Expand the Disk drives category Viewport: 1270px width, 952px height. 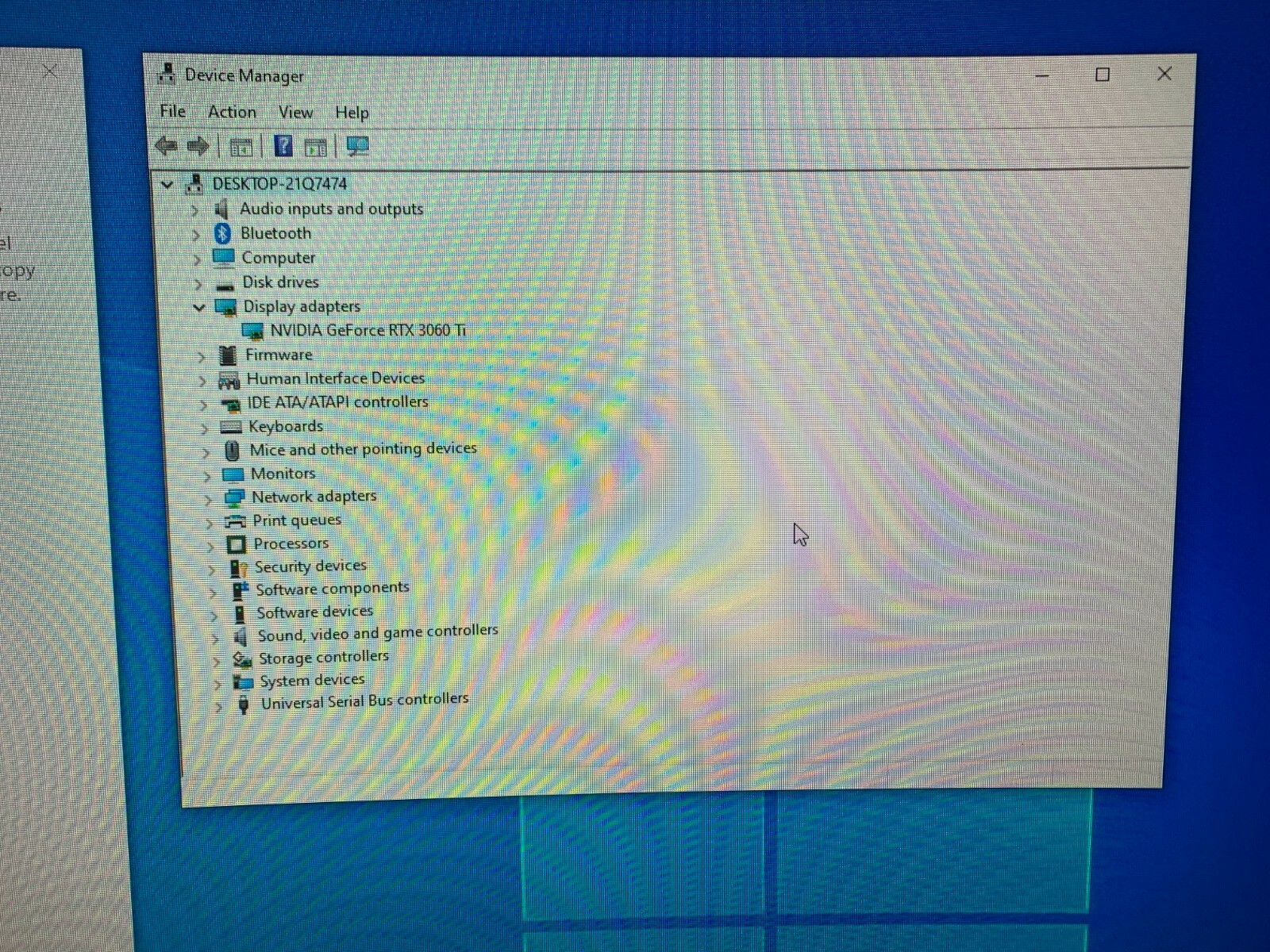tap(198, 283)
